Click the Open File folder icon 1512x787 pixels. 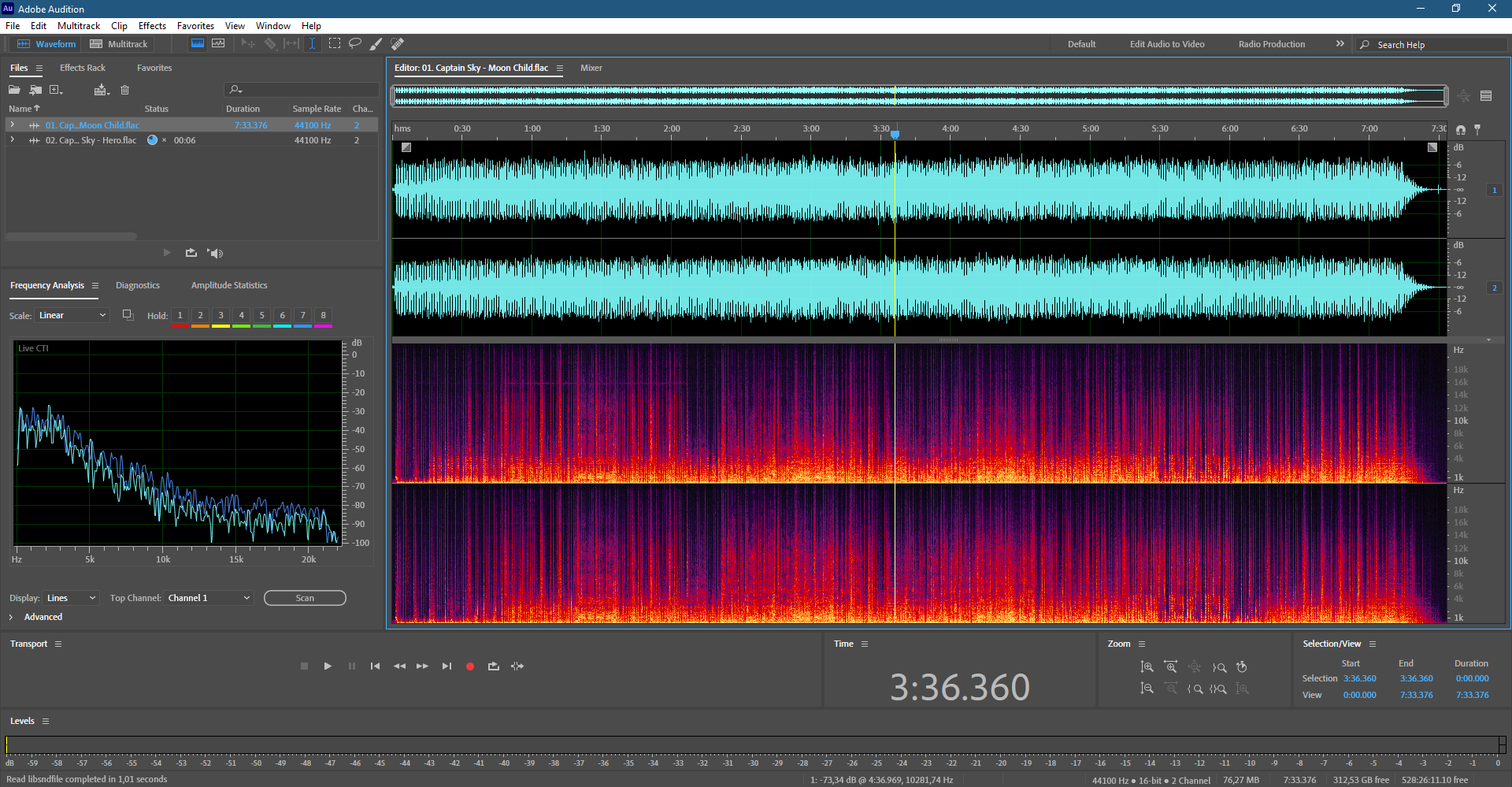click(x=14, y=90)
